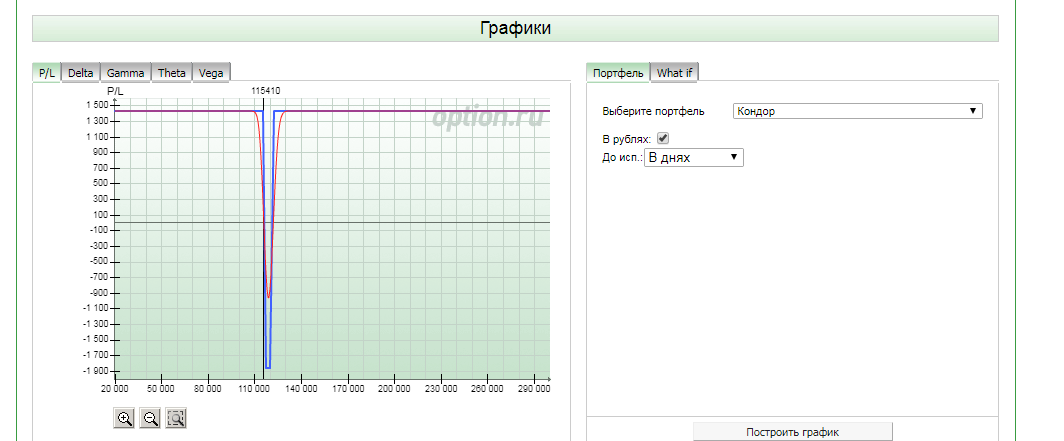Click the zoom in magnifier icon

tap(125, 419)
